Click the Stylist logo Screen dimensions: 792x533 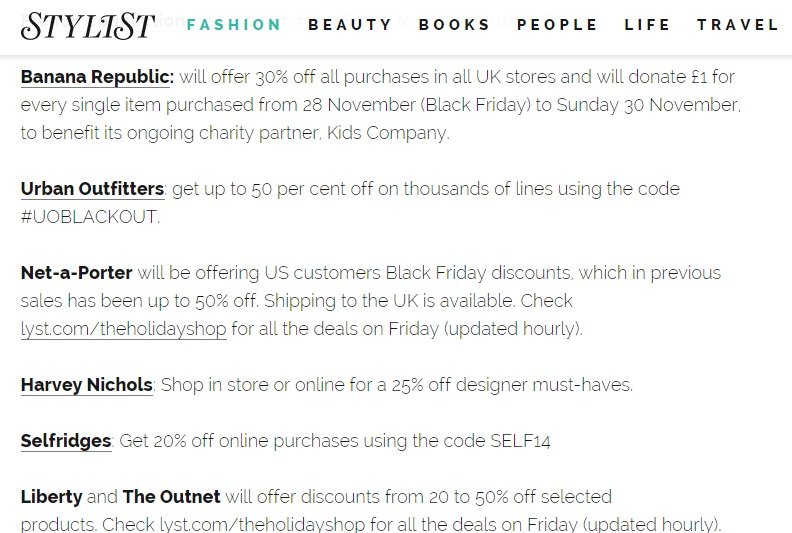click(88, 25)
